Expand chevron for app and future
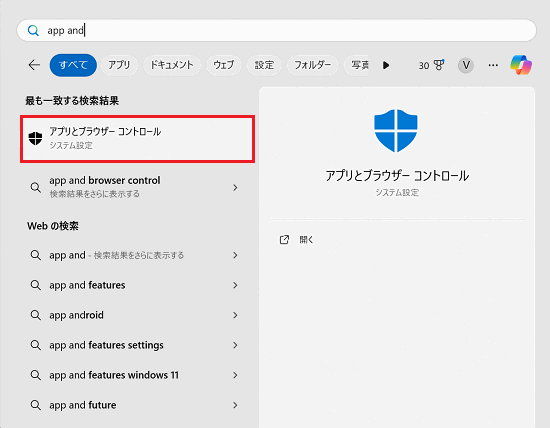550x428 pixels. pyautogui.click(x=235, y=405)
